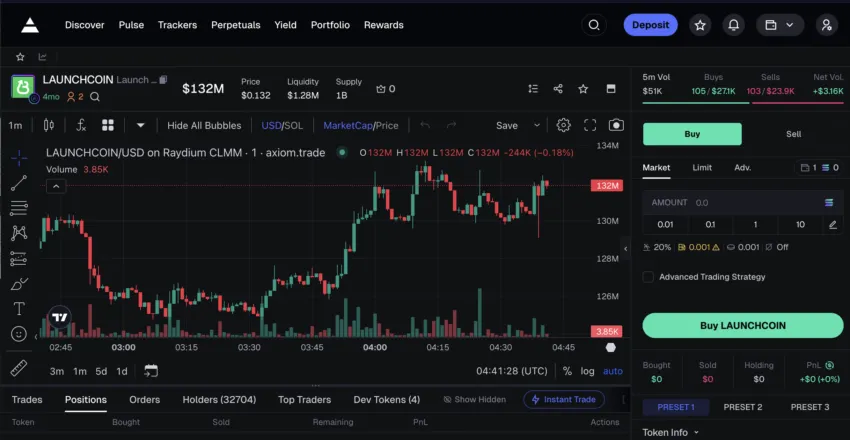
Task: Enable Instant Trade
Action: [564, 399]
